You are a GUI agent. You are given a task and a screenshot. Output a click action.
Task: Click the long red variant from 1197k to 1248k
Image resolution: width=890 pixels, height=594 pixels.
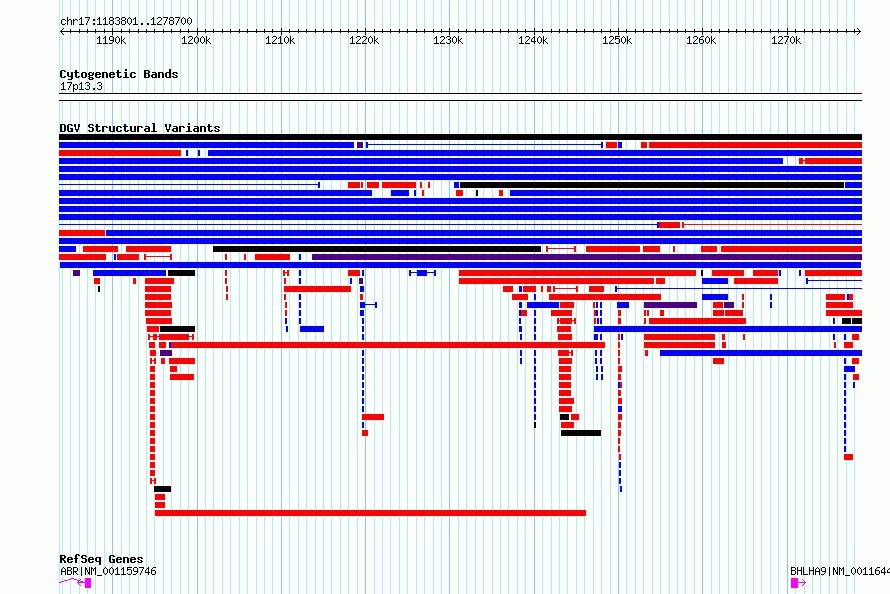tap(388, 345)
